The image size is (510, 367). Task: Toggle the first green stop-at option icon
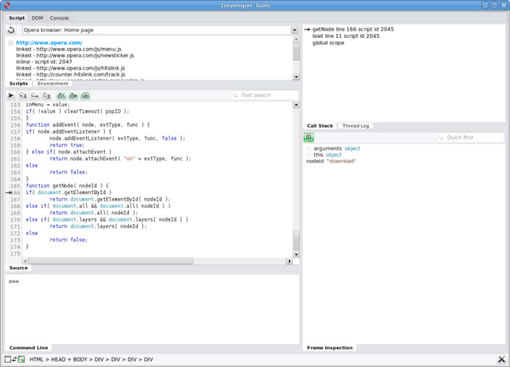(x=61, y=96)
